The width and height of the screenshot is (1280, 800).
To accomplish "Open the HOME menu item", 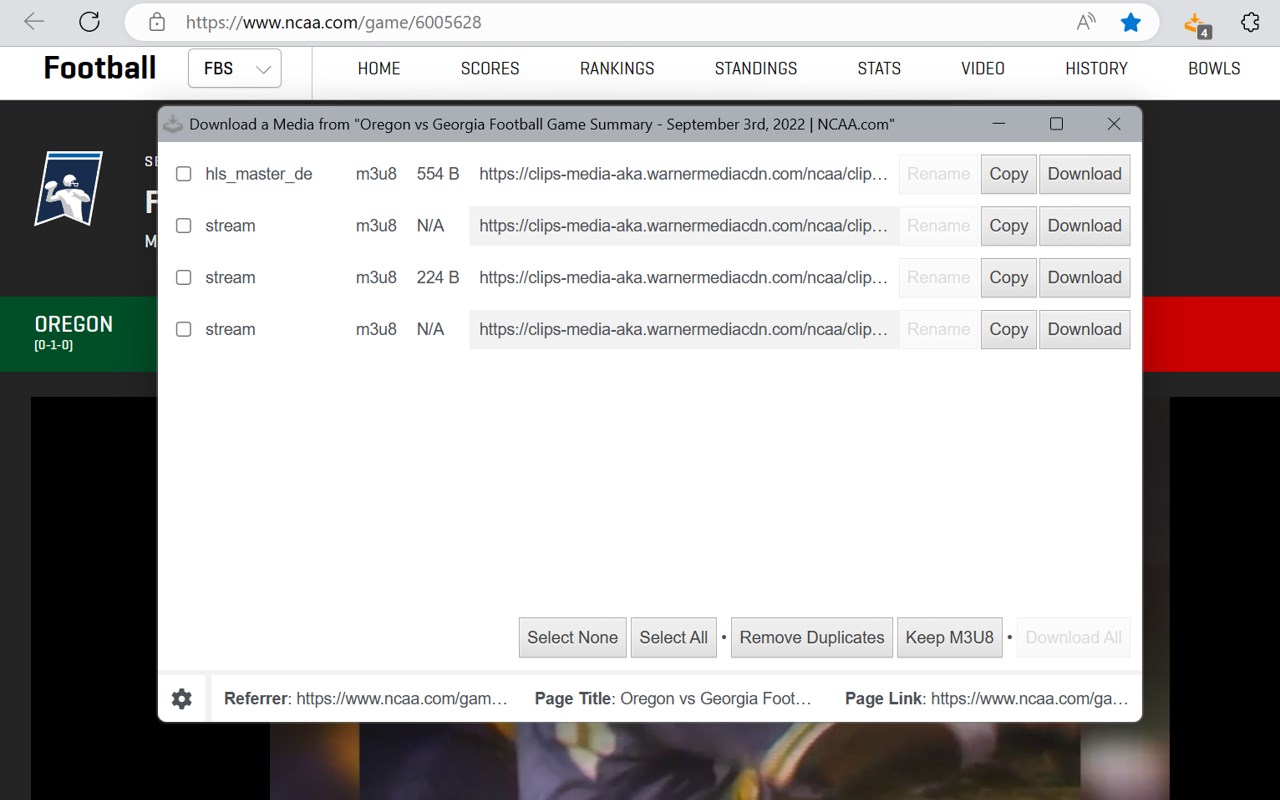I will click(379, 68).
